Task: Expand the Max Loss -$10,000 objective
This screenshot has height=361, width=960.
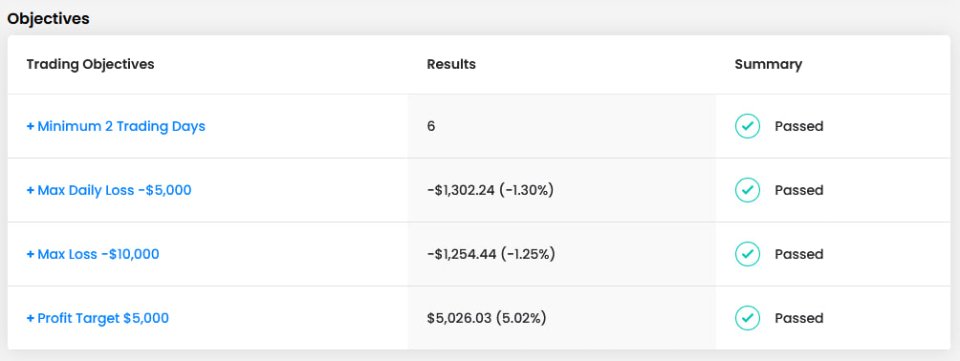Action: coord(92,254)
